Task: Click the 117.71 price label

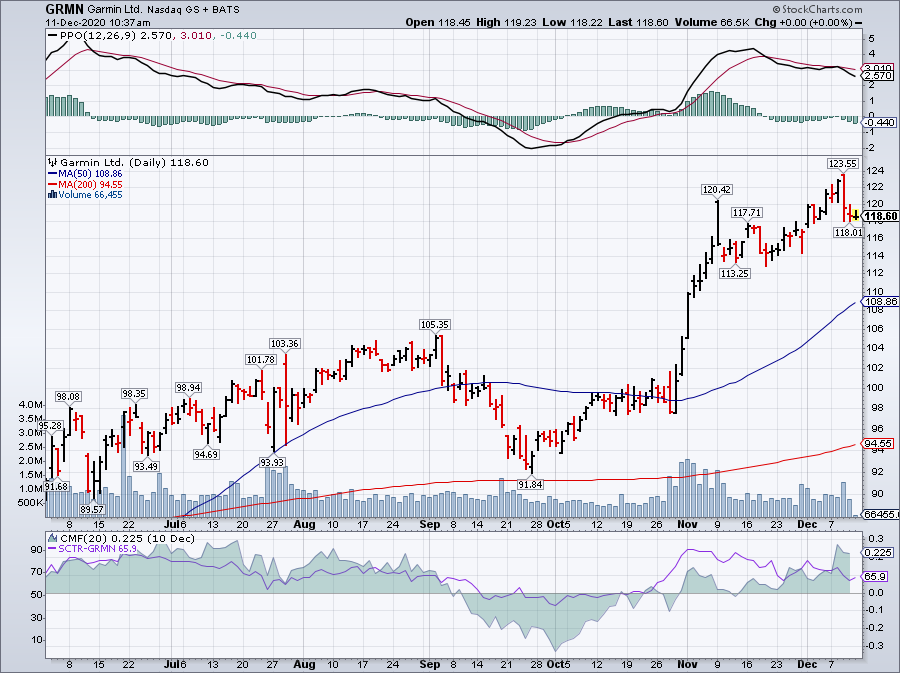Action: (747, 212)
